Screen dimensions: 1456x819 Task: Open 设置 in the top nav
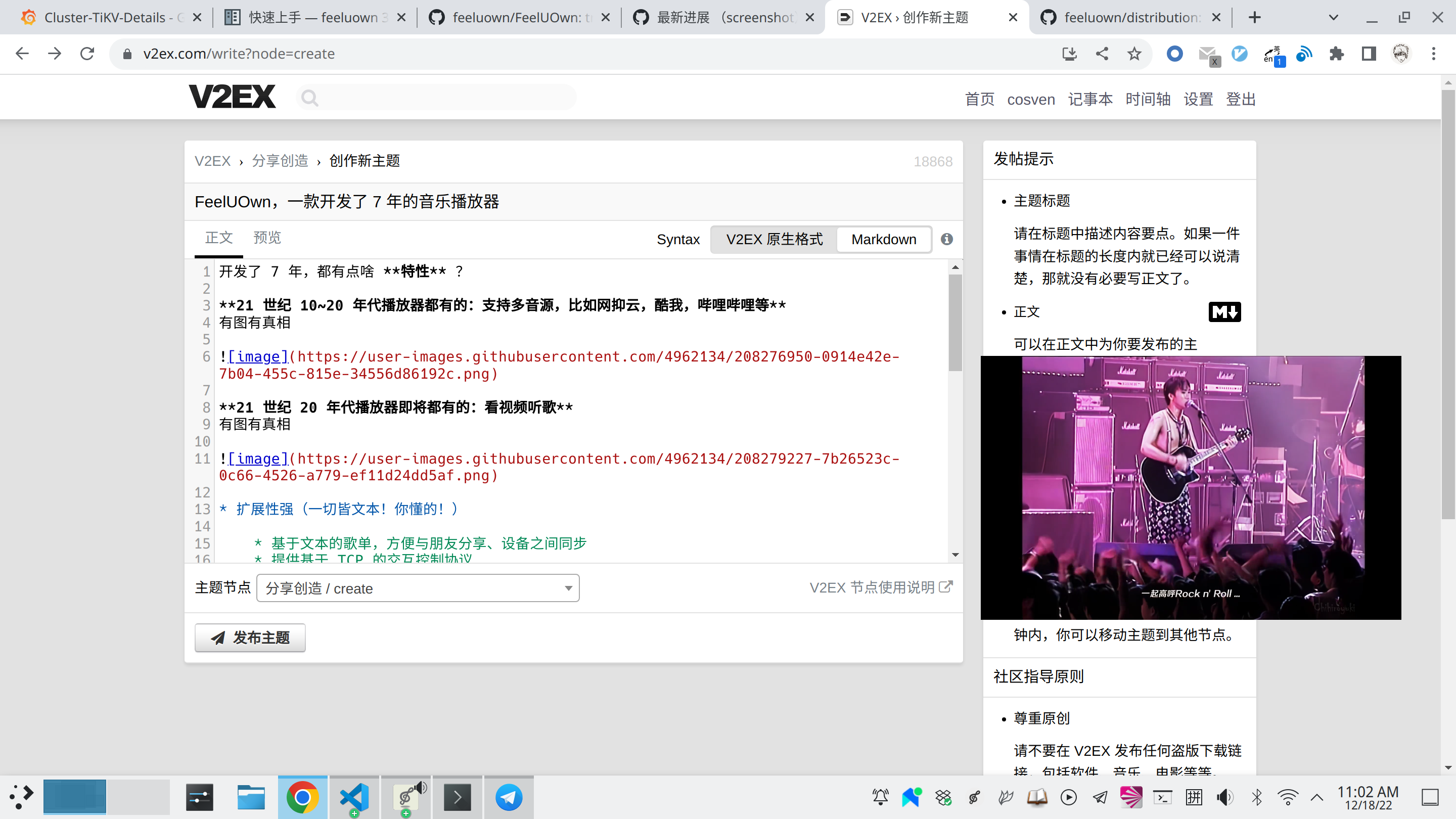1198,100
